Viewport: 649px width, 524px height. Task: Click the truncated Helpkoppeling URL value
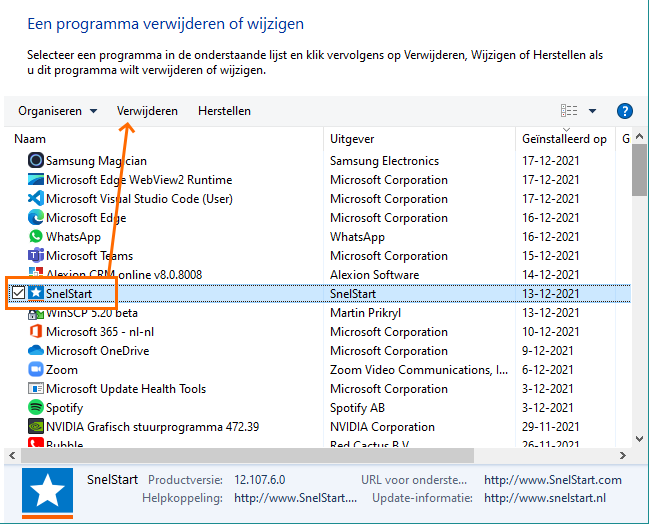click(295, 498)
